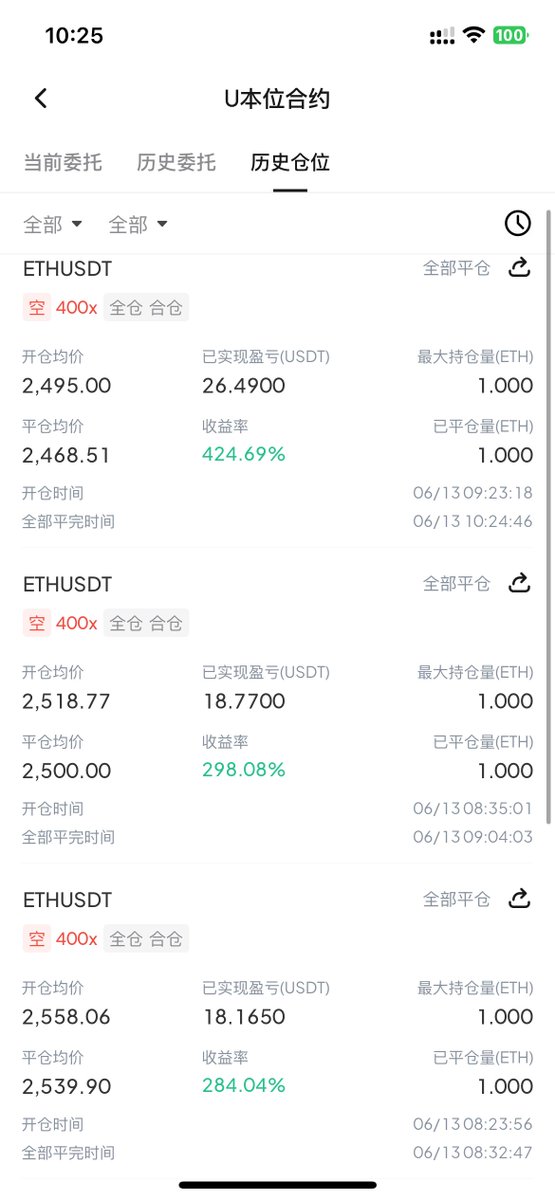Tap the battery indicator icon

tap(510, 36)
